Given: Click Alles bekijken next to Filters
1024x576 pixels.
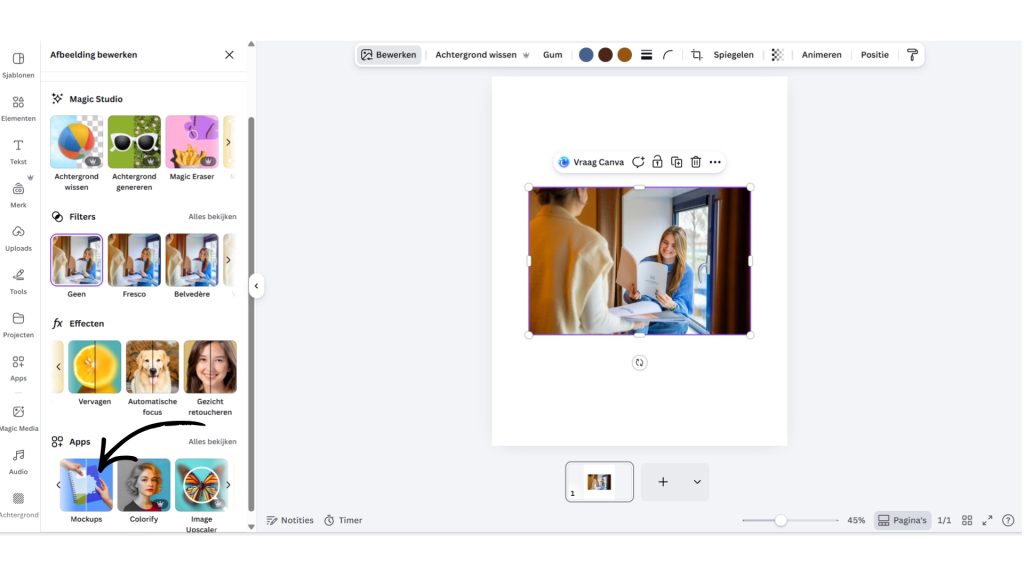Looking at the screenshot, I should click(x=212, y=217).
